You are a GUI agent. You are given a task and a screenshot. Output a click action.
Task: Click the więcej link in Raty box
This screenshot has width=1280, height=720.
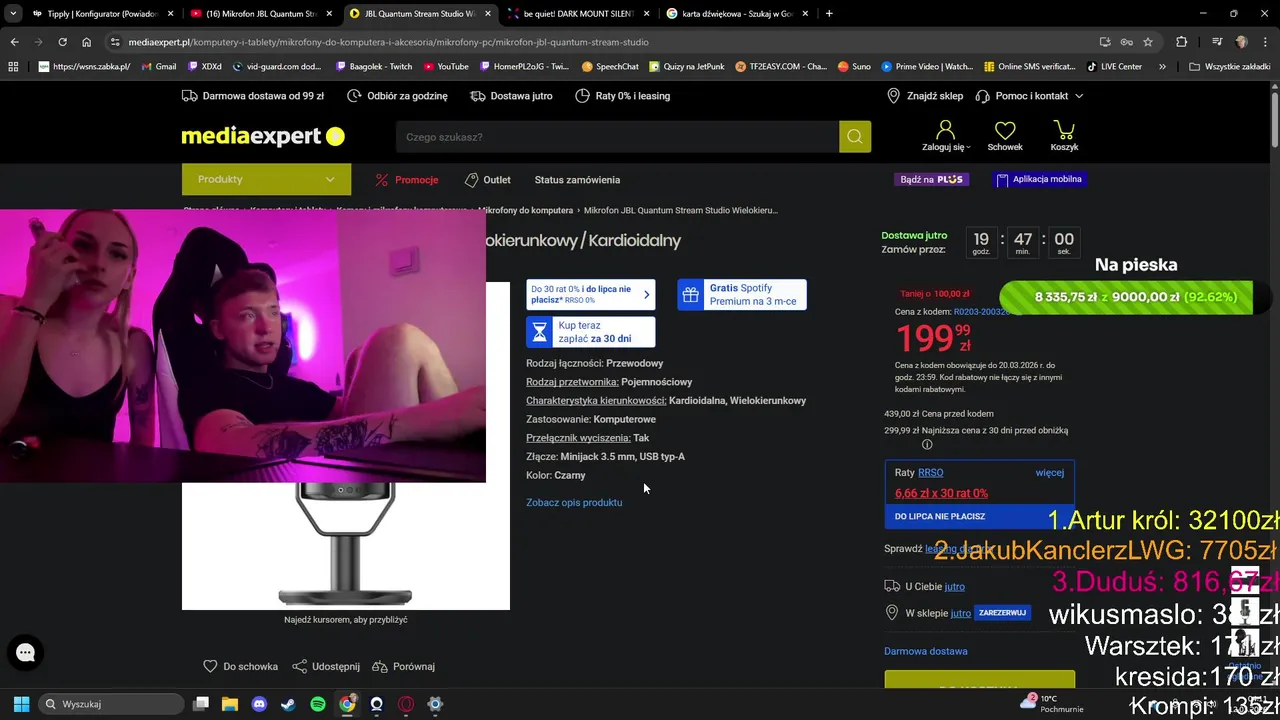[1049, 472]
